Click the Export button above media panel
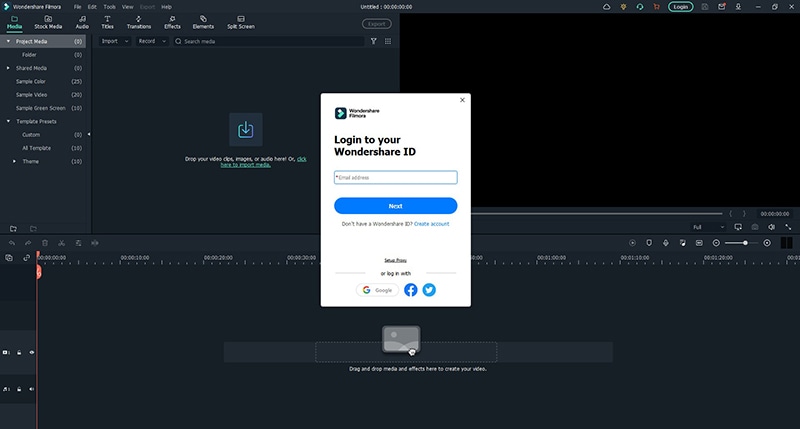The height and width of the screenshot is (429, 800). pyautogui.click(x=377, y=24)
